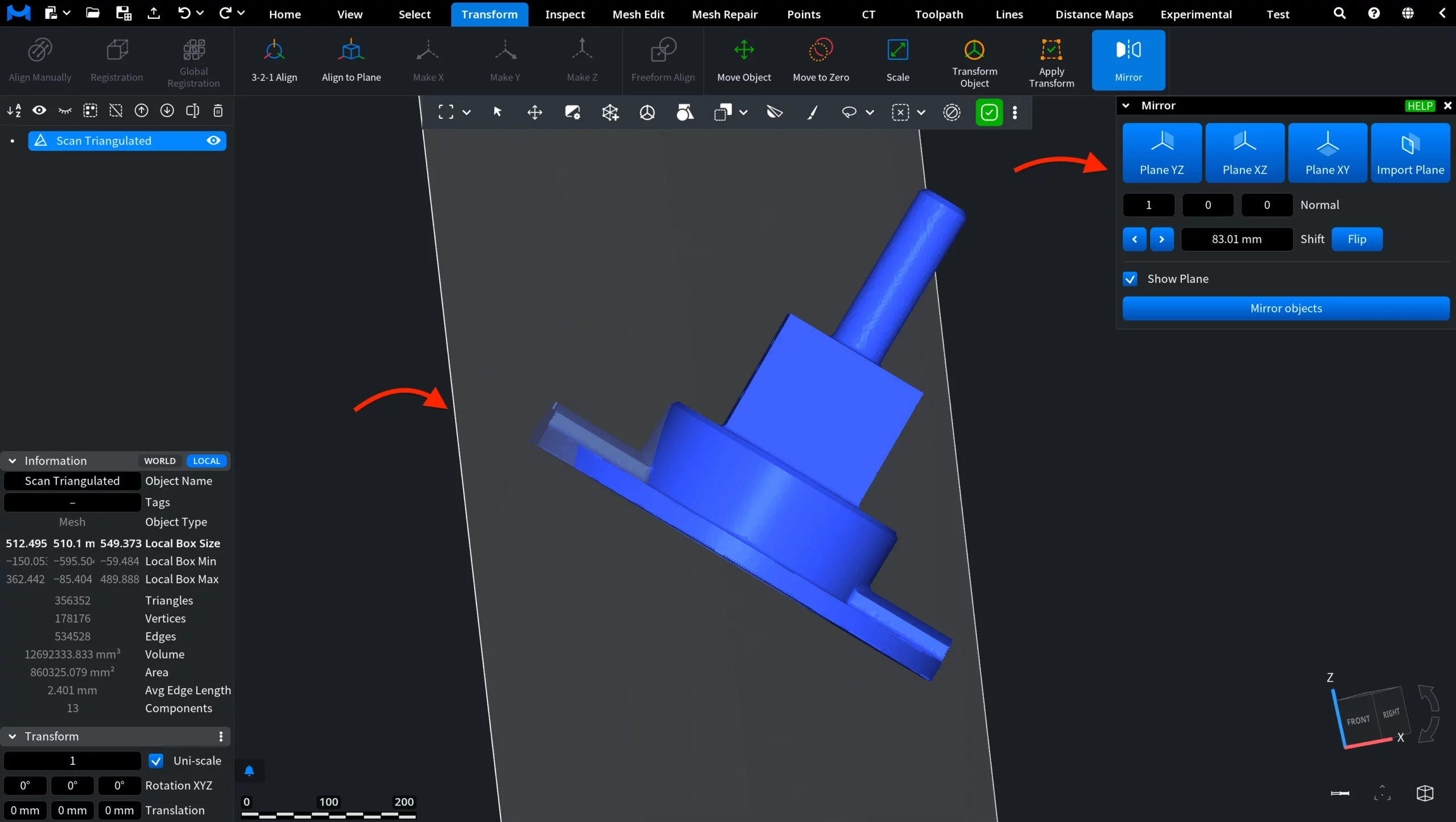1456x822 pixels.
Task: Activate the Move Object tool
Action: 743,60
